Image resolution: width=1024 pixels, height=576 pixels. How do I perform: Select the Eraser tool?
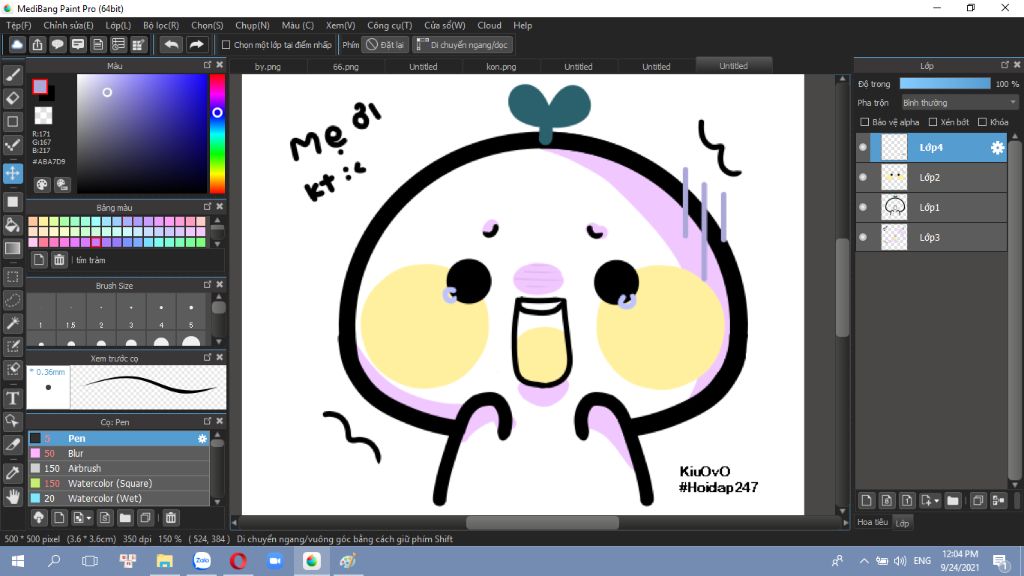tap(12, 98)
